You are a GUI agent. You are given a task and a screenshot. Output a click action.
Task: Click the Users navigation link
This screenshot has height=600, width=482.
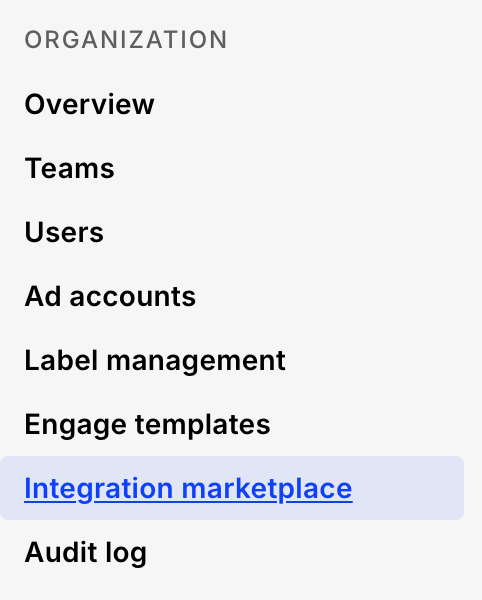point(64,232)
